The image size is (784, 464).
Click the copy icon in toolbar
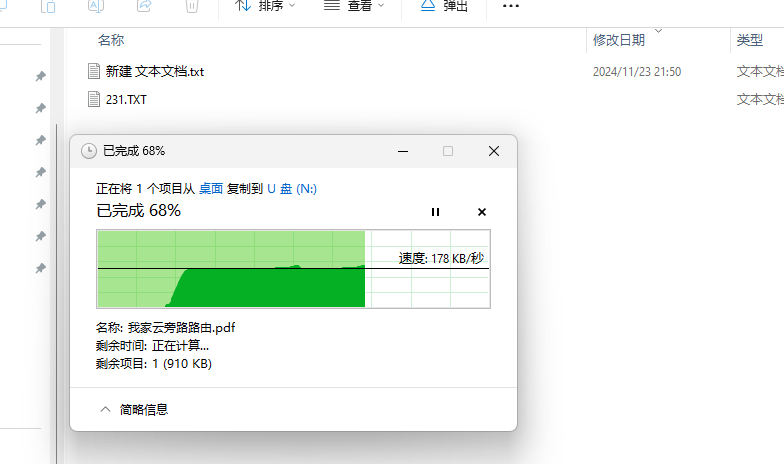48,6
